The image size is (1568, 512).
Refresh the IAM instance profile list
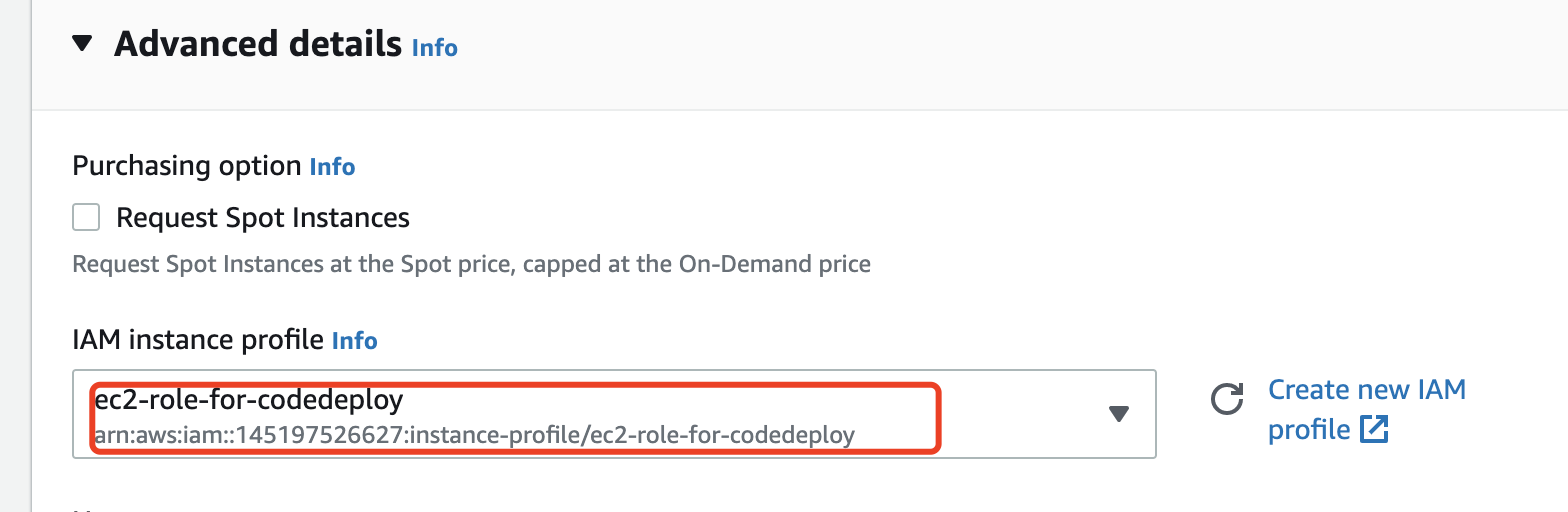coord(1226,399)
